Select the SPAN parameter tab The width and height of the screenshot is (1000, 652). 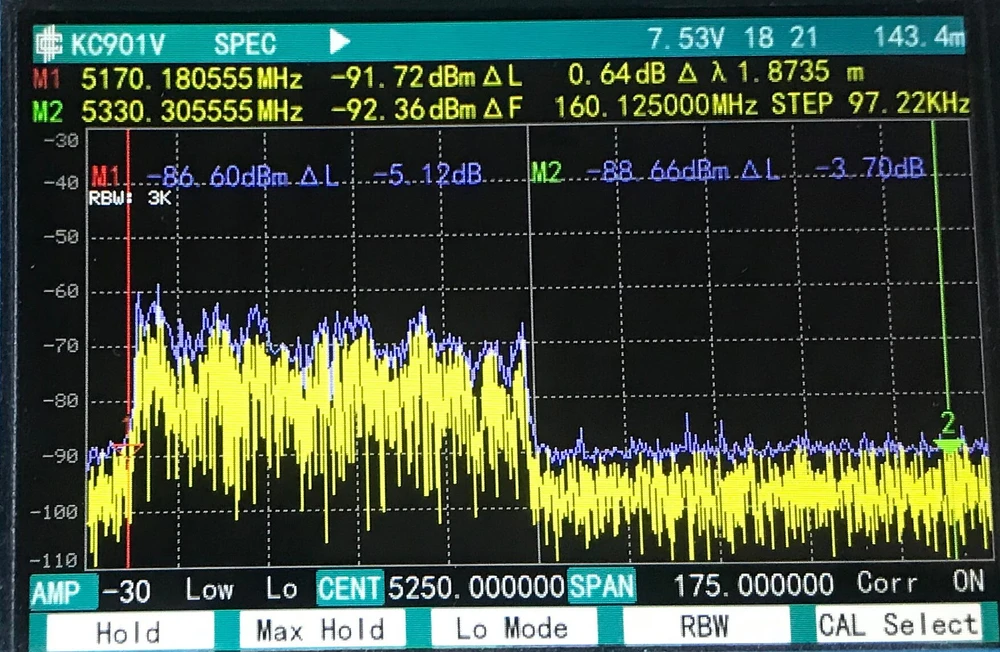pyautogui.click(x=601, y=586)
